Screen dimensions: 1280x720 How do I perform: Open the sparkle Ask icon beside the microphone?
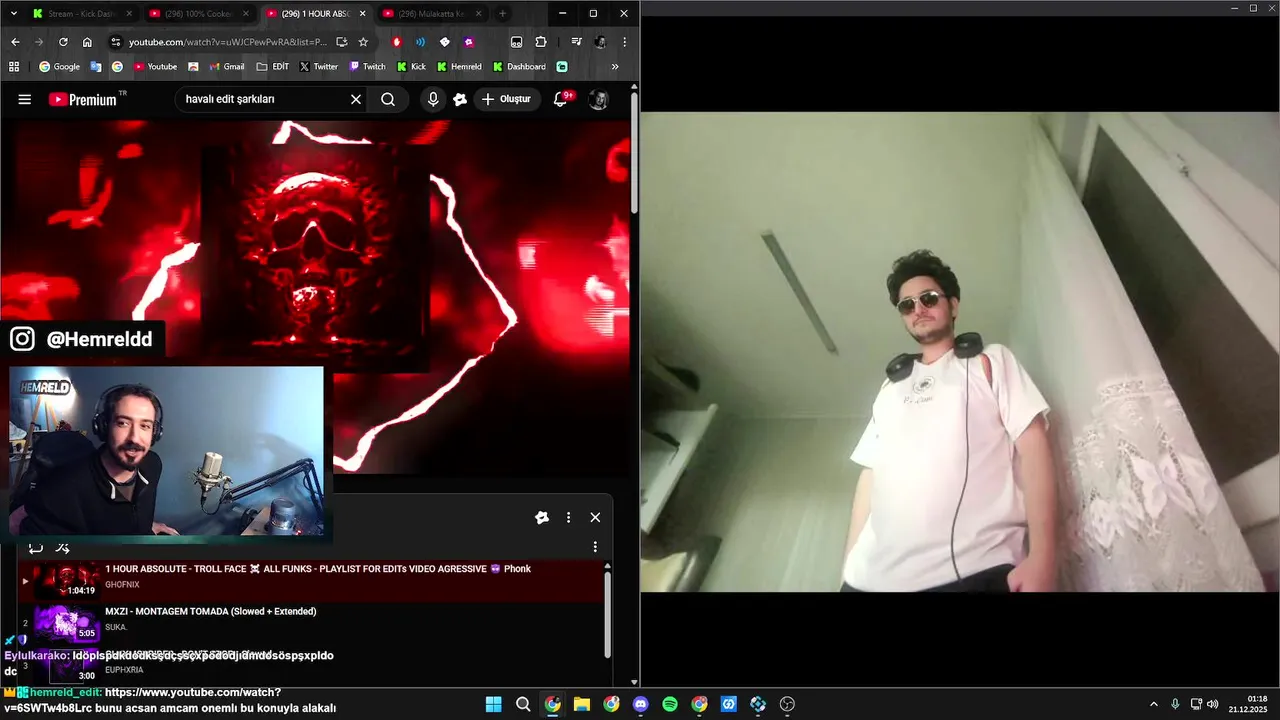[x=460, y=99]
